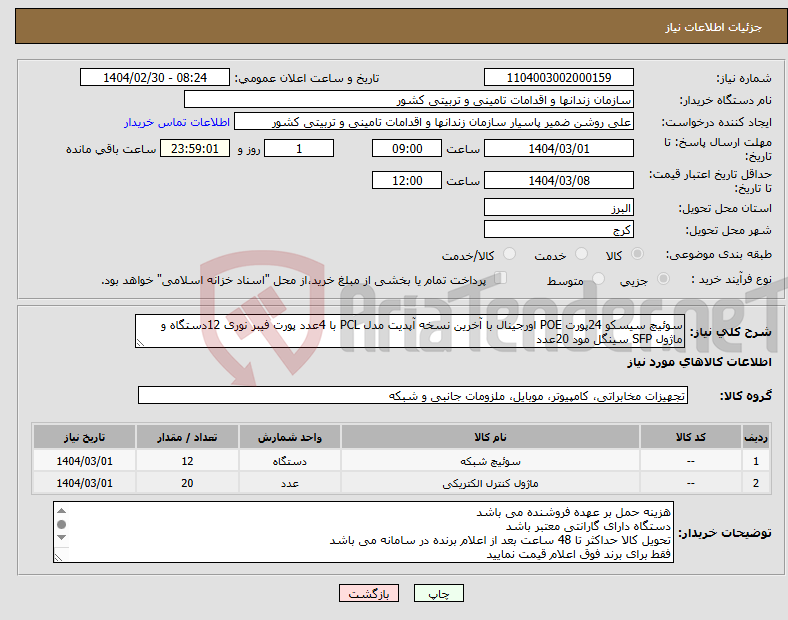This screenshot has height=620, width=788.
Task: Click the general description text area
Action: 410,332
